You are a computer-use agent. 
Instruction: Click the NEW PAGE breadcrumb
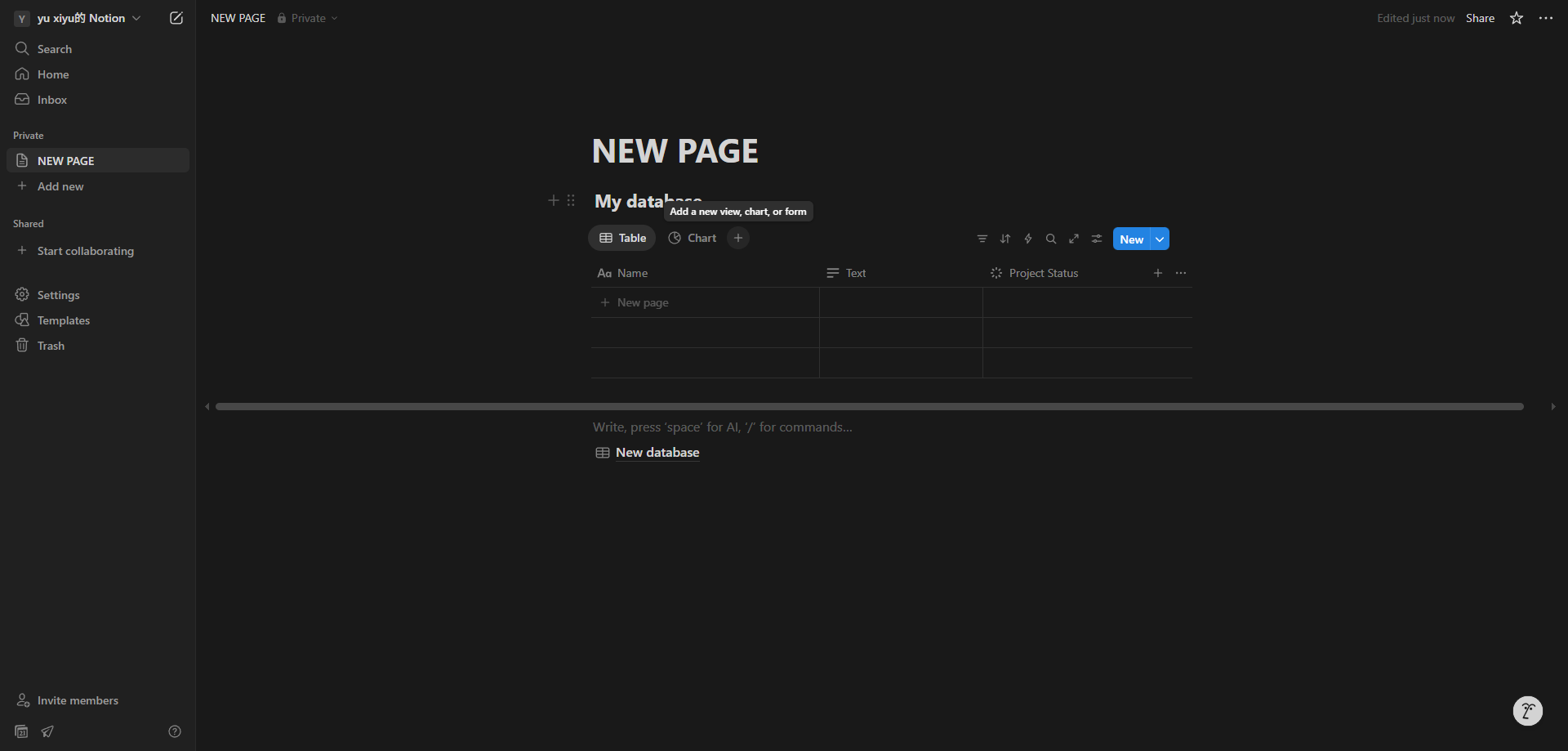(x=238, y=18)
